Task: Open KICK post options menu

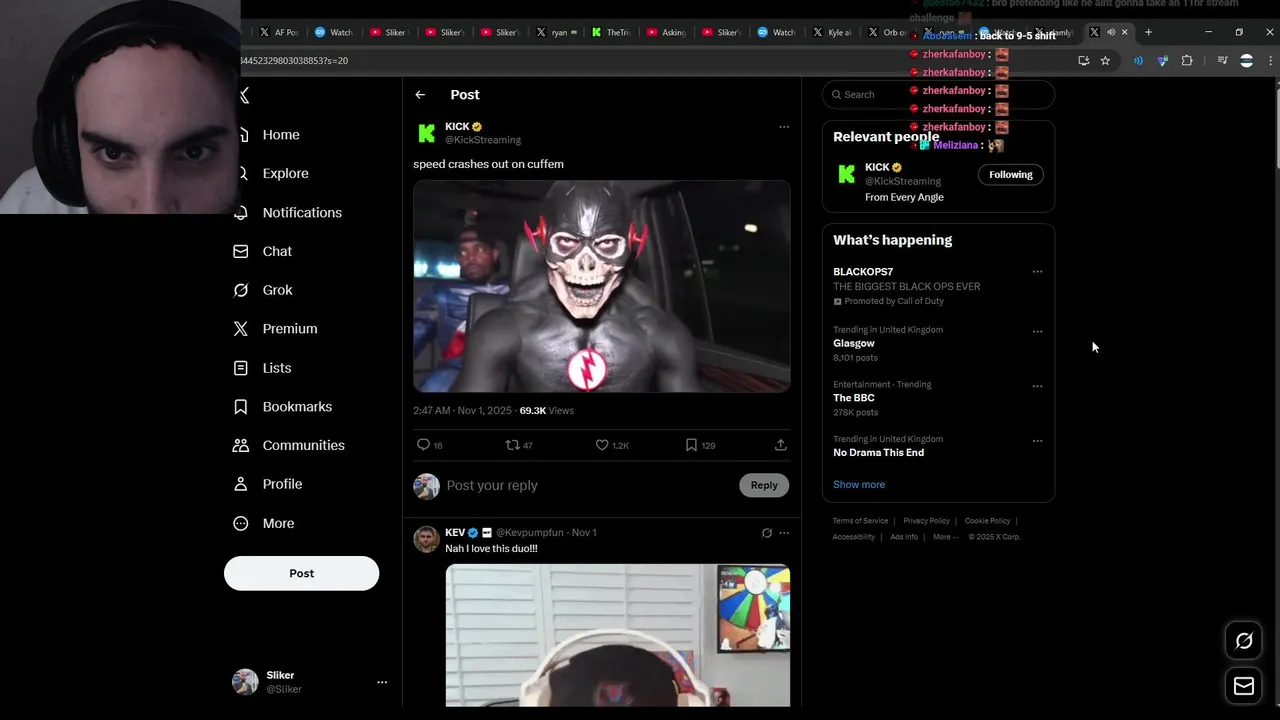Action: point(784,127)
